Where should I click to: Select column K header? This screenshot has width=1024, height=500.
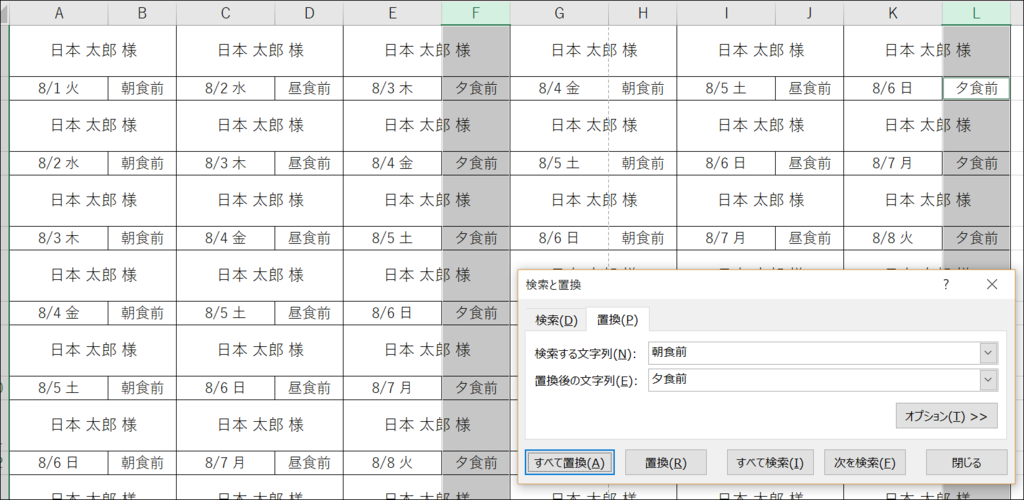(x=893, y=13)
